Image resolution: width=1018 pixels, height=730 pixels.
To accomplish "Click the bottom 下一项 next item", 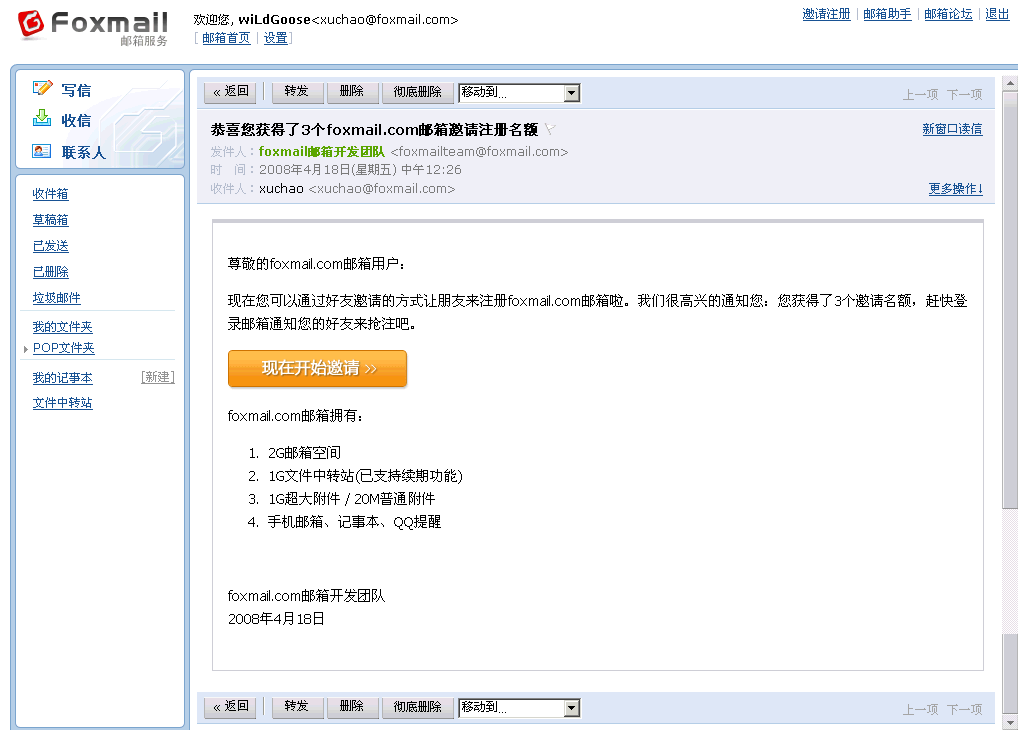I will click(x=964, y=710).
